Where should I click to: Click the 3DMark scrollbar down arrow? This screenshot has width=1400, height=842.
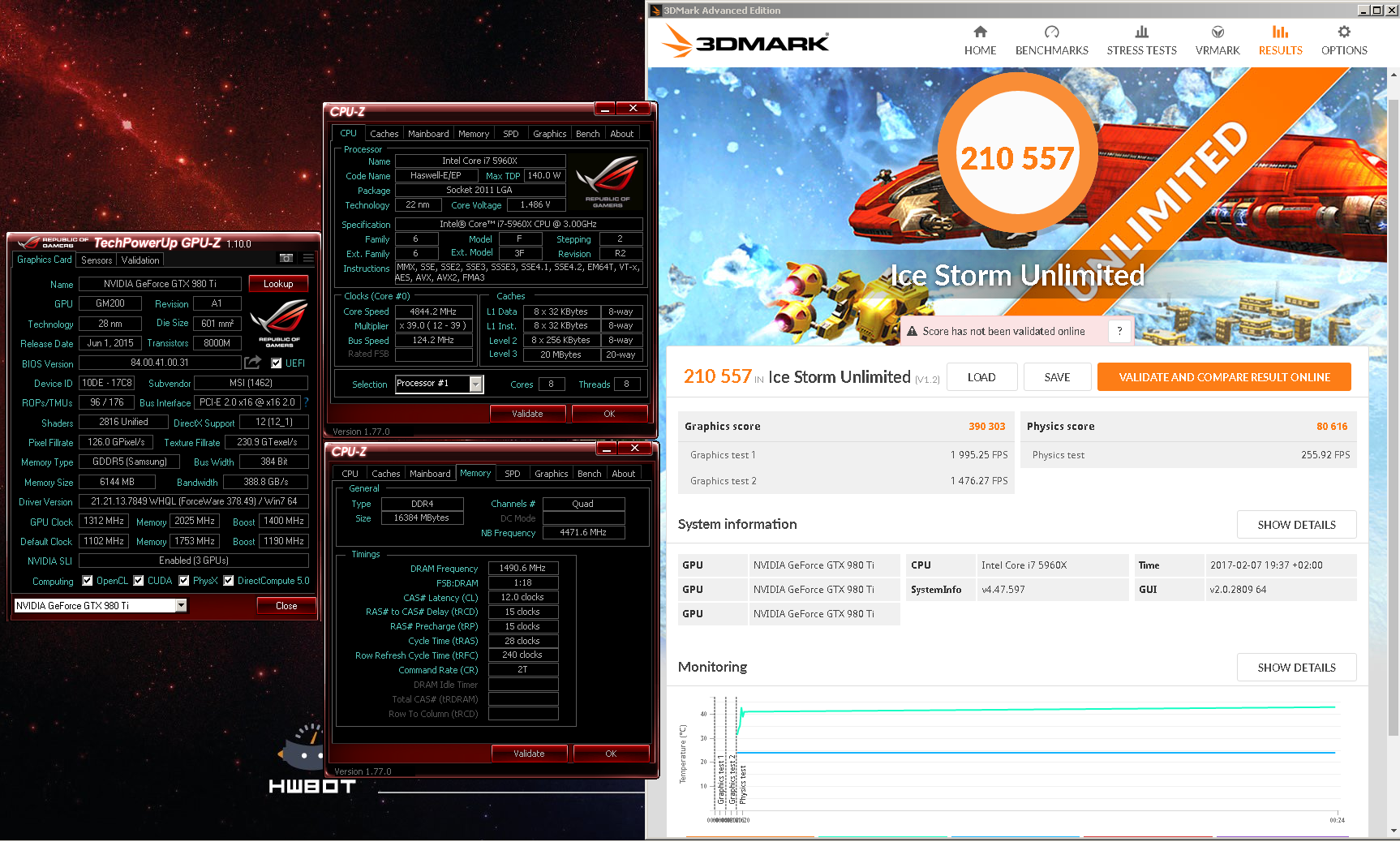tap(1394, 831)
